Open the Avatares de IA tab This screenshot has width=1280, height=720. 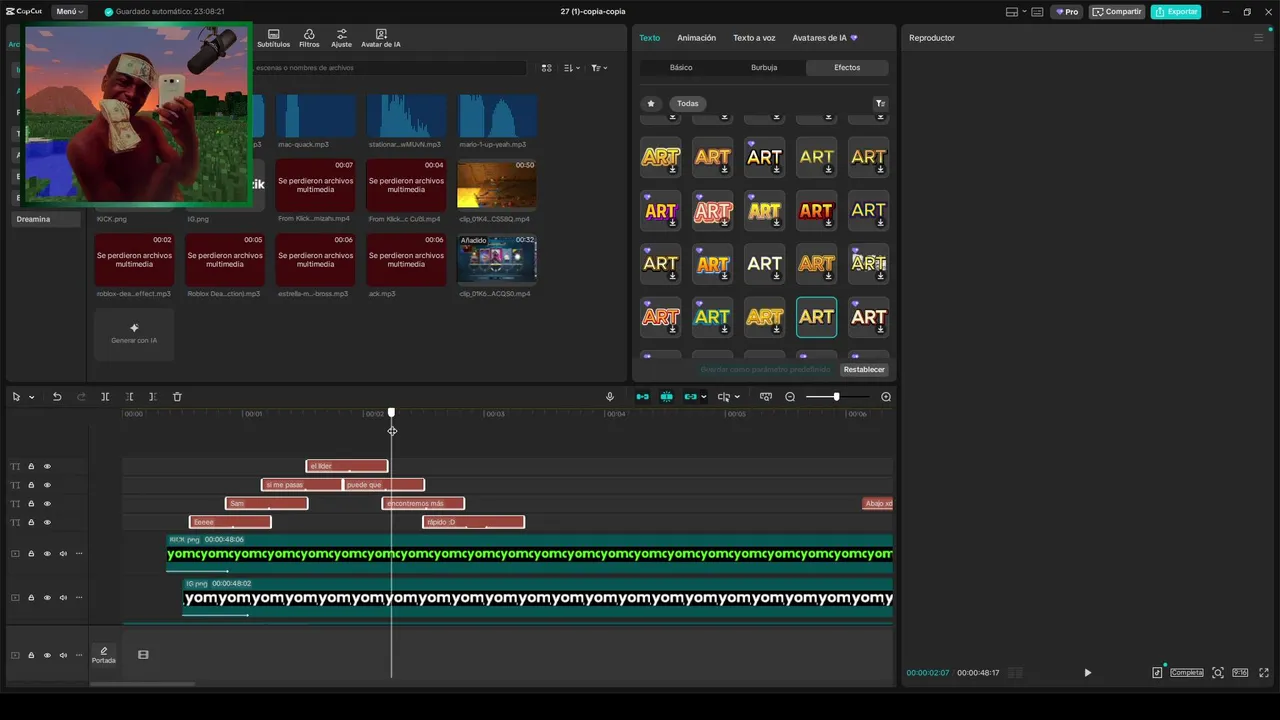pyautogui.click(x=825, y=38)
